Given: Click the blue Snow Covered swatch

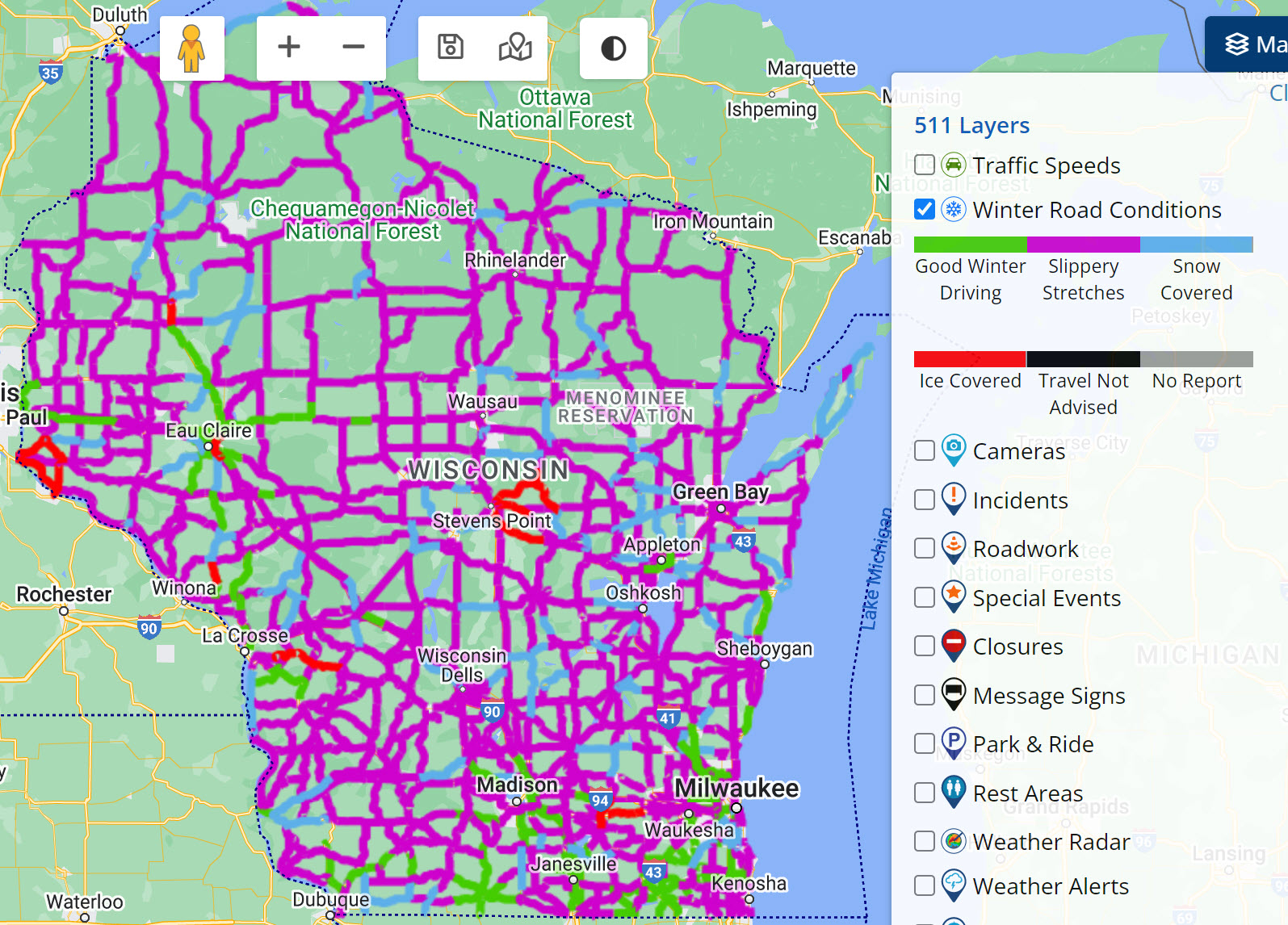Looking at the screenshot, I should click(1197, 245).
